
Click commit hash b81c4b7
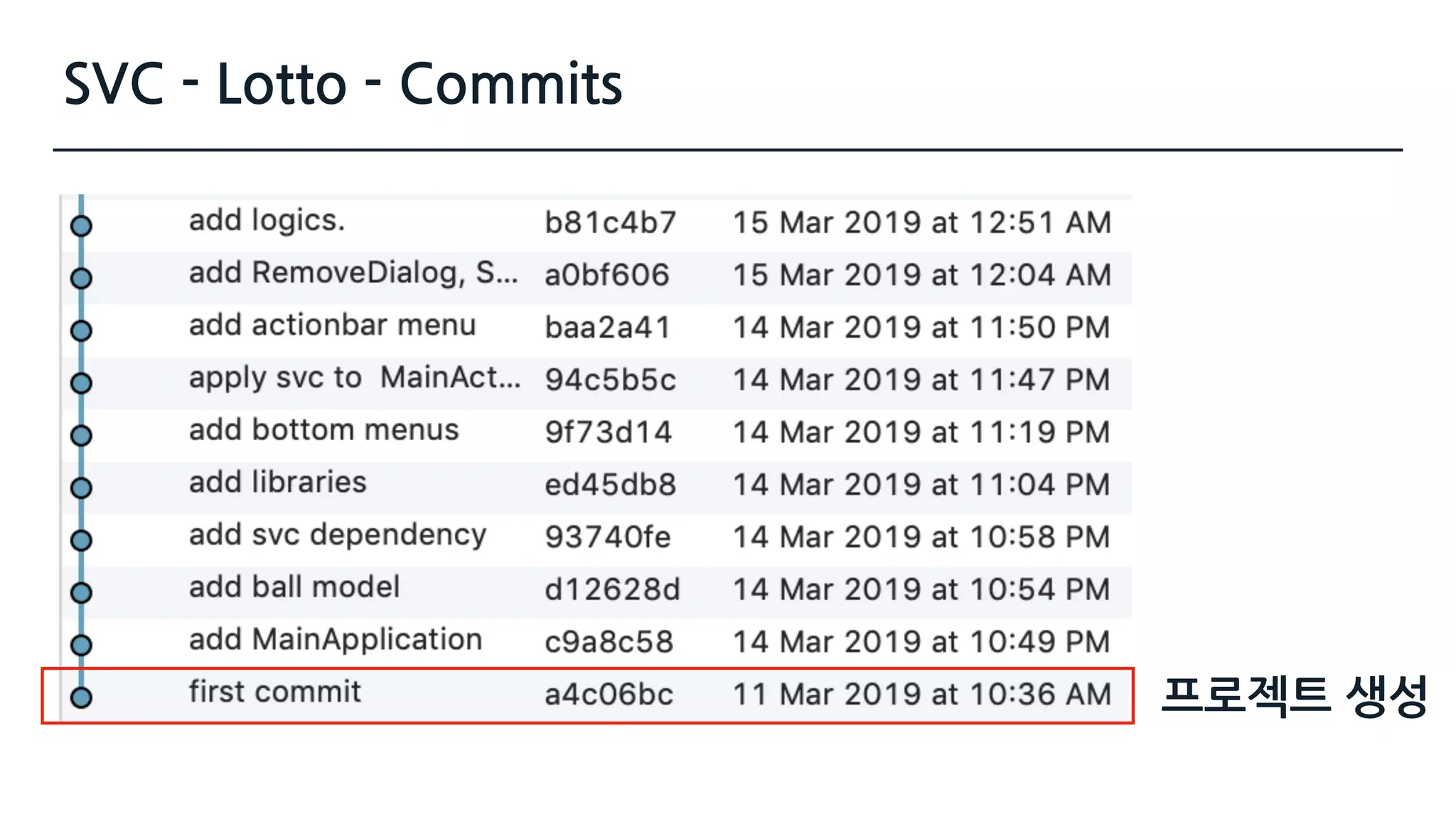610,223
